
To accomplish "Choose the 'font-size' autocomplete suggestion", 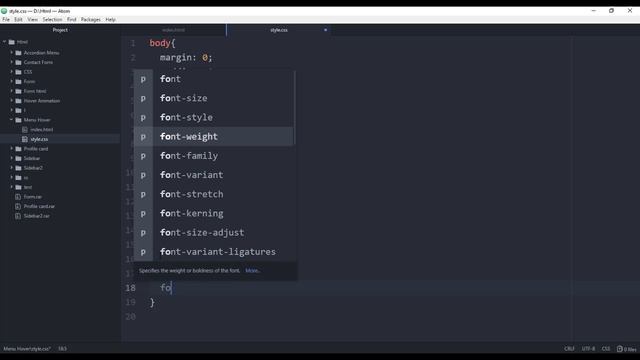I will coord(213,98).
